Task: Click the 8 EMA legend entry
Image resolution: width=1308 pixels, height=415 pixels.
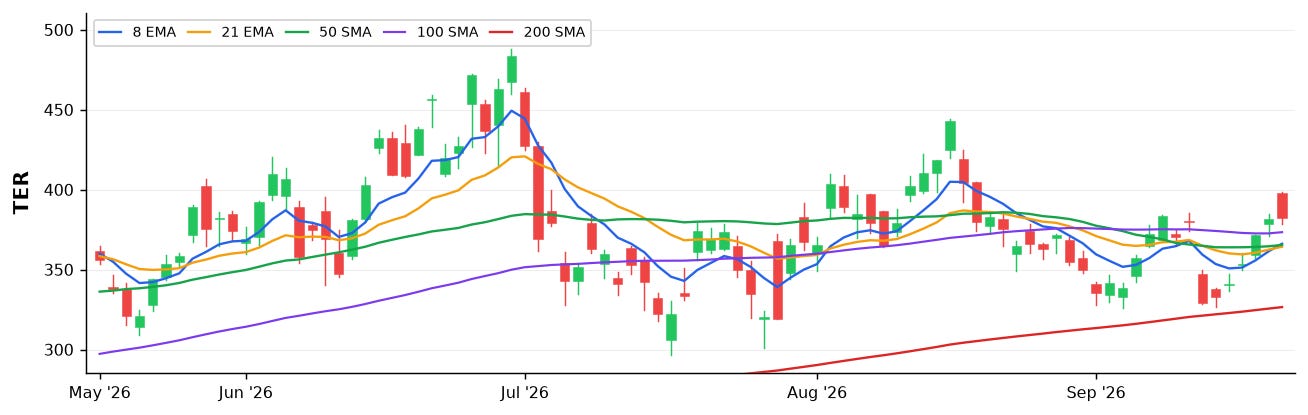Action: click(x=137, y=32)
